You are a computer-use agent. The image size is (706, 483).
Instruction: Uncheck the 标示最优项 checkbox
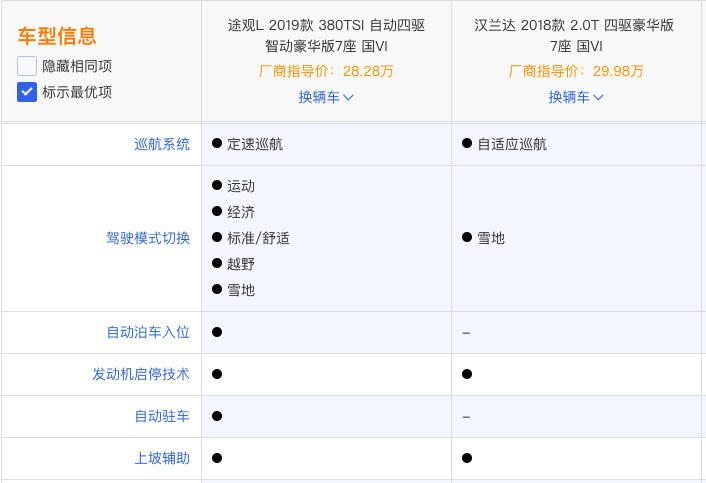coord(27,92)
